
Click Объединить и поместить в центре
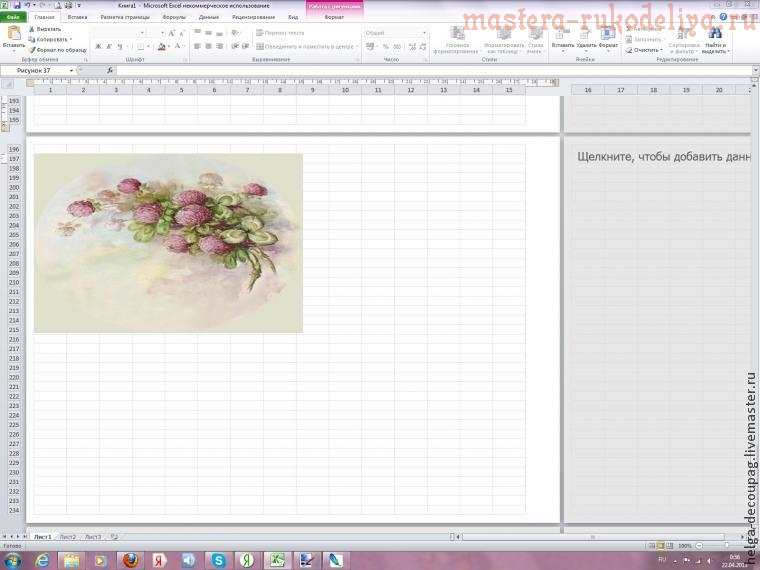coord(307,47)
